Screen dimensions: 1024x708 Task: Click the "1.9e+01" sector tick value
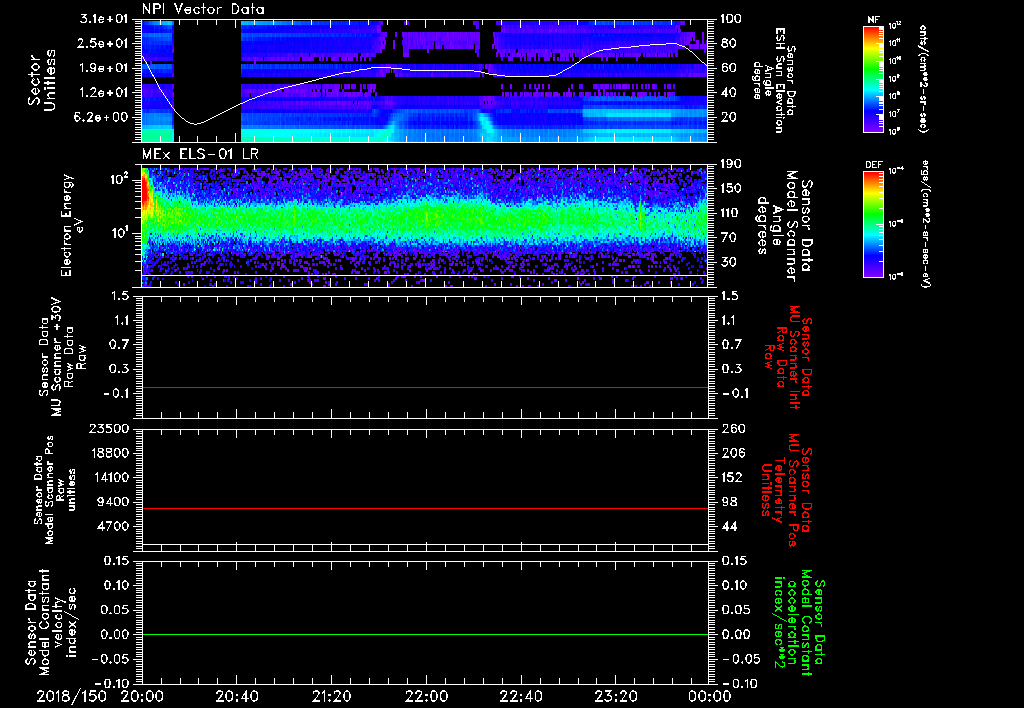104,68
